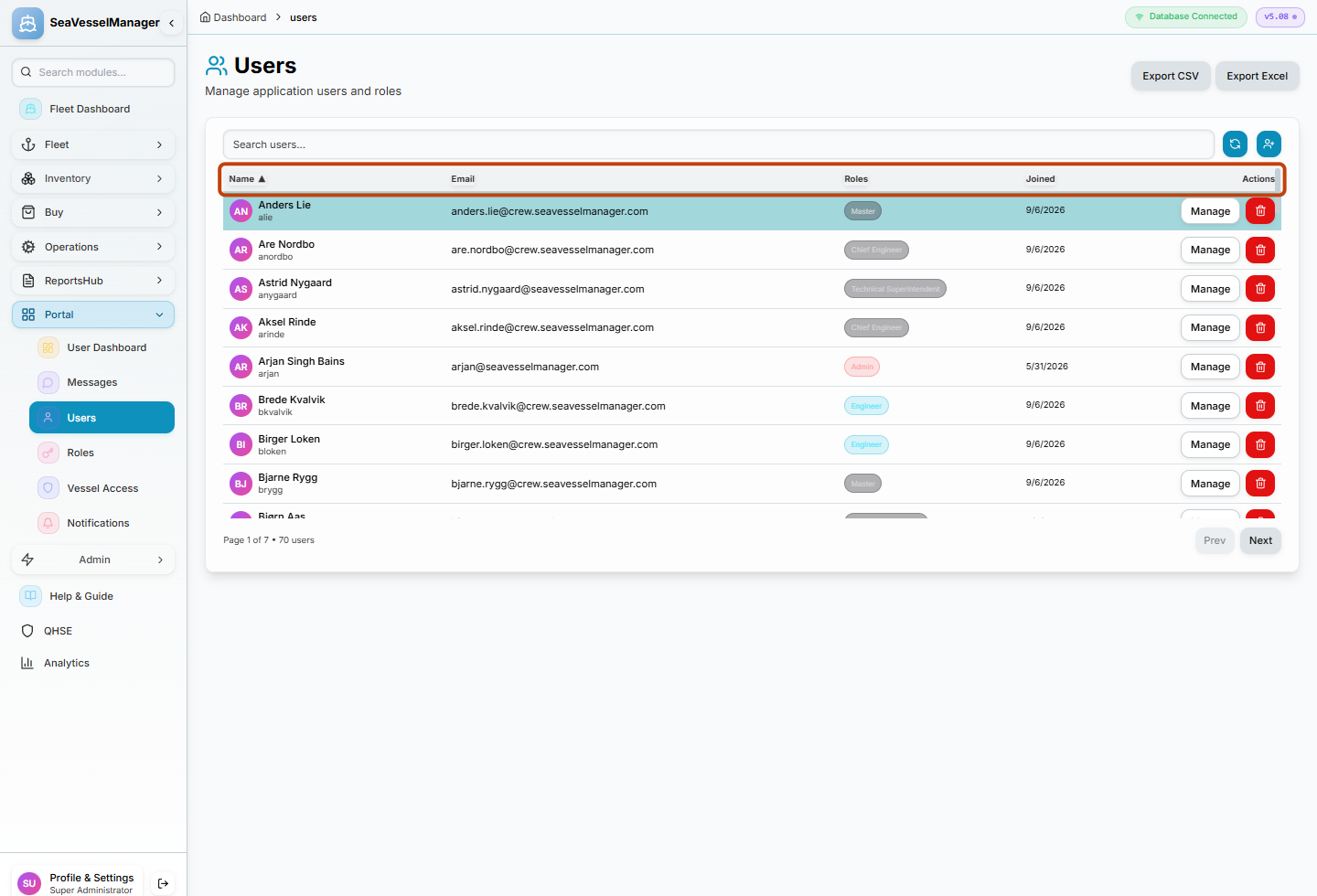The width and height of the screenshot is (1317, 896).
Task: Collapse the Portal menu section
Action: [x=93, y=315]
